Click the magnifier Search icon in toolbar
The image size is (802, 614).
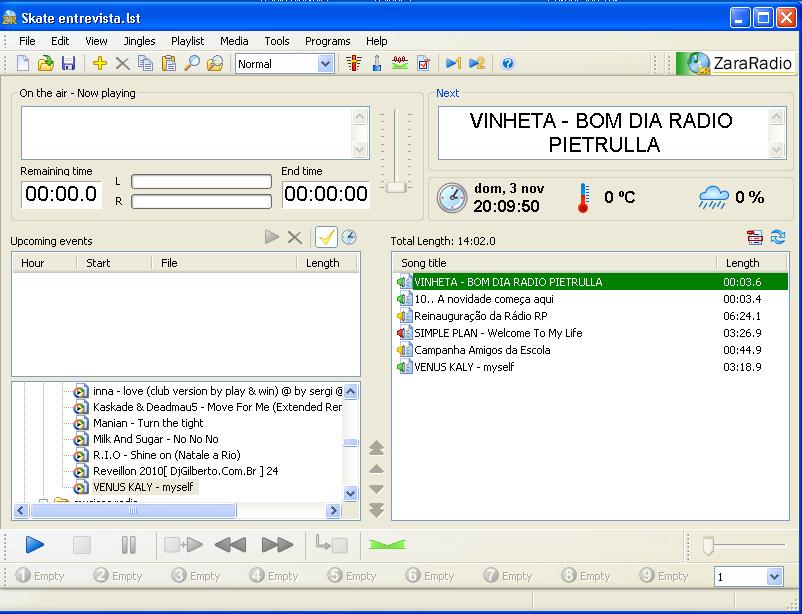pos(192,64)
